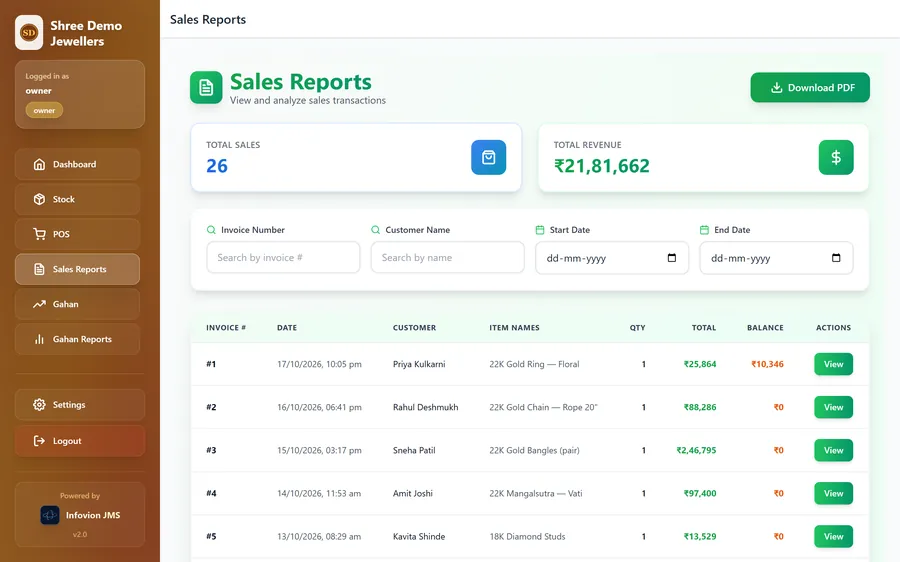Click the total ₹88,286 cell
This screenshot has height=562, width=900.
point(700,407)
